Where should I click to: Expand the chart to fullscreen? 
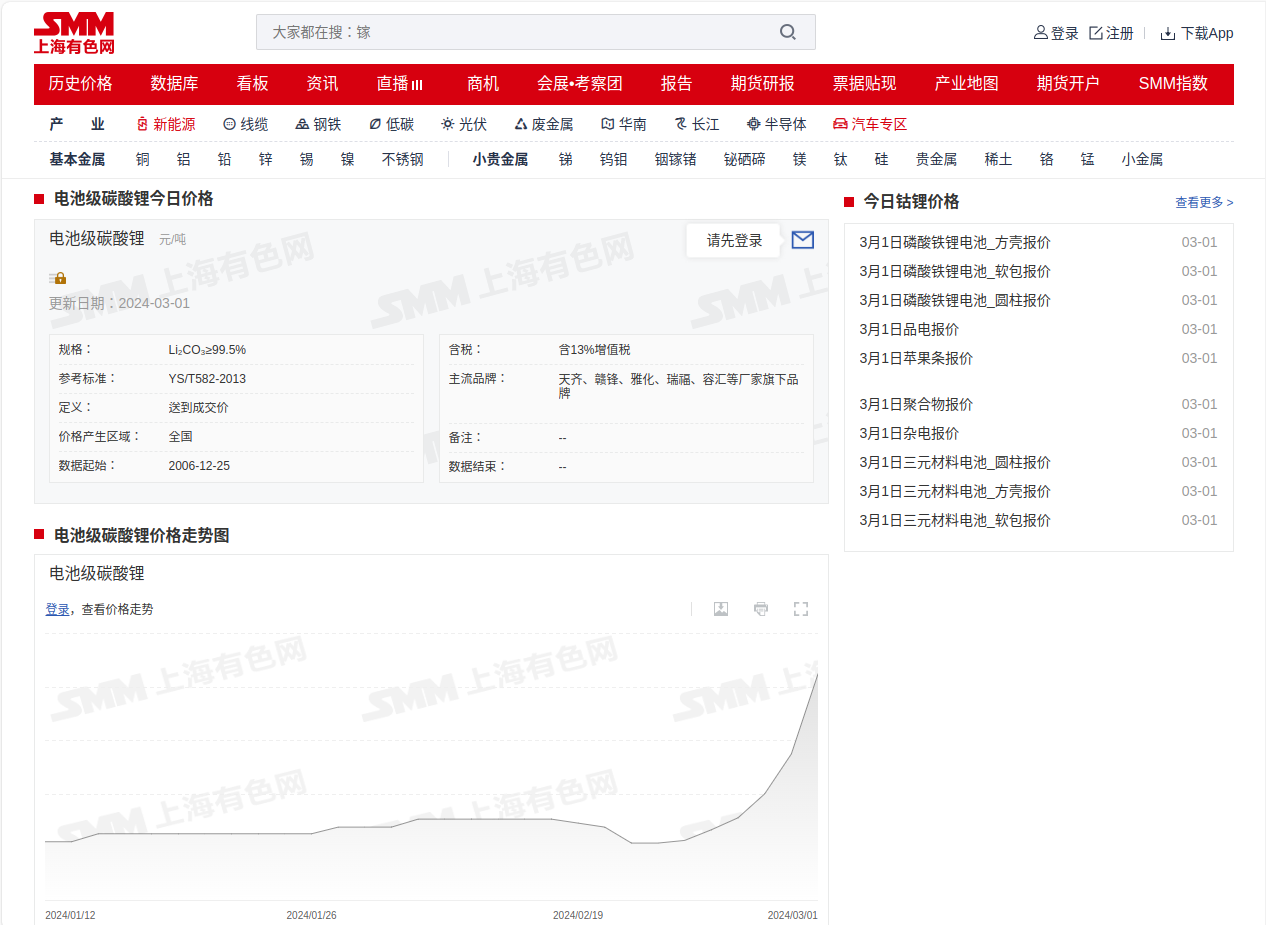tap(800, 609)
